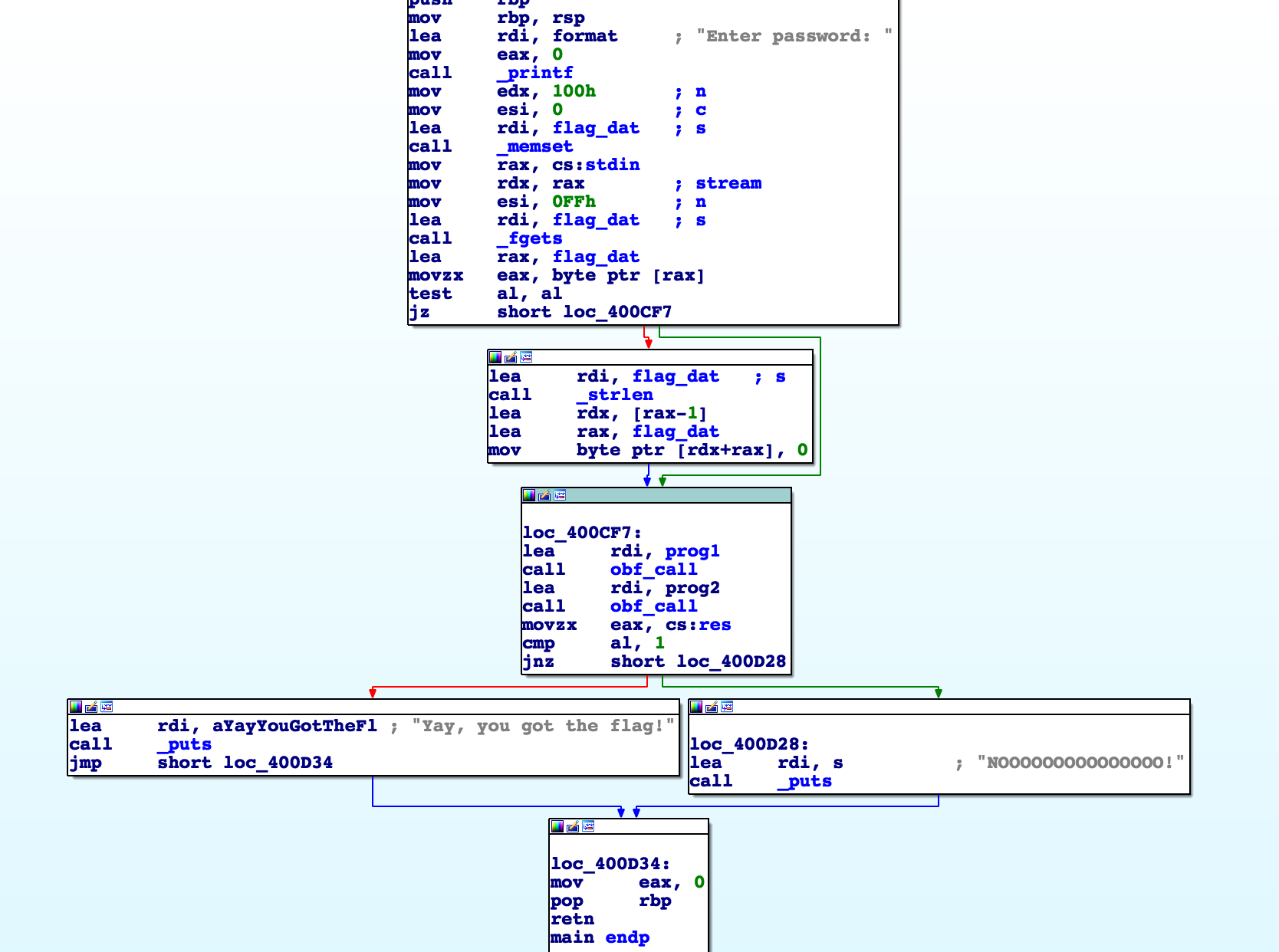
Task: Select the cs:res variable reference
Action: [698, 625]
